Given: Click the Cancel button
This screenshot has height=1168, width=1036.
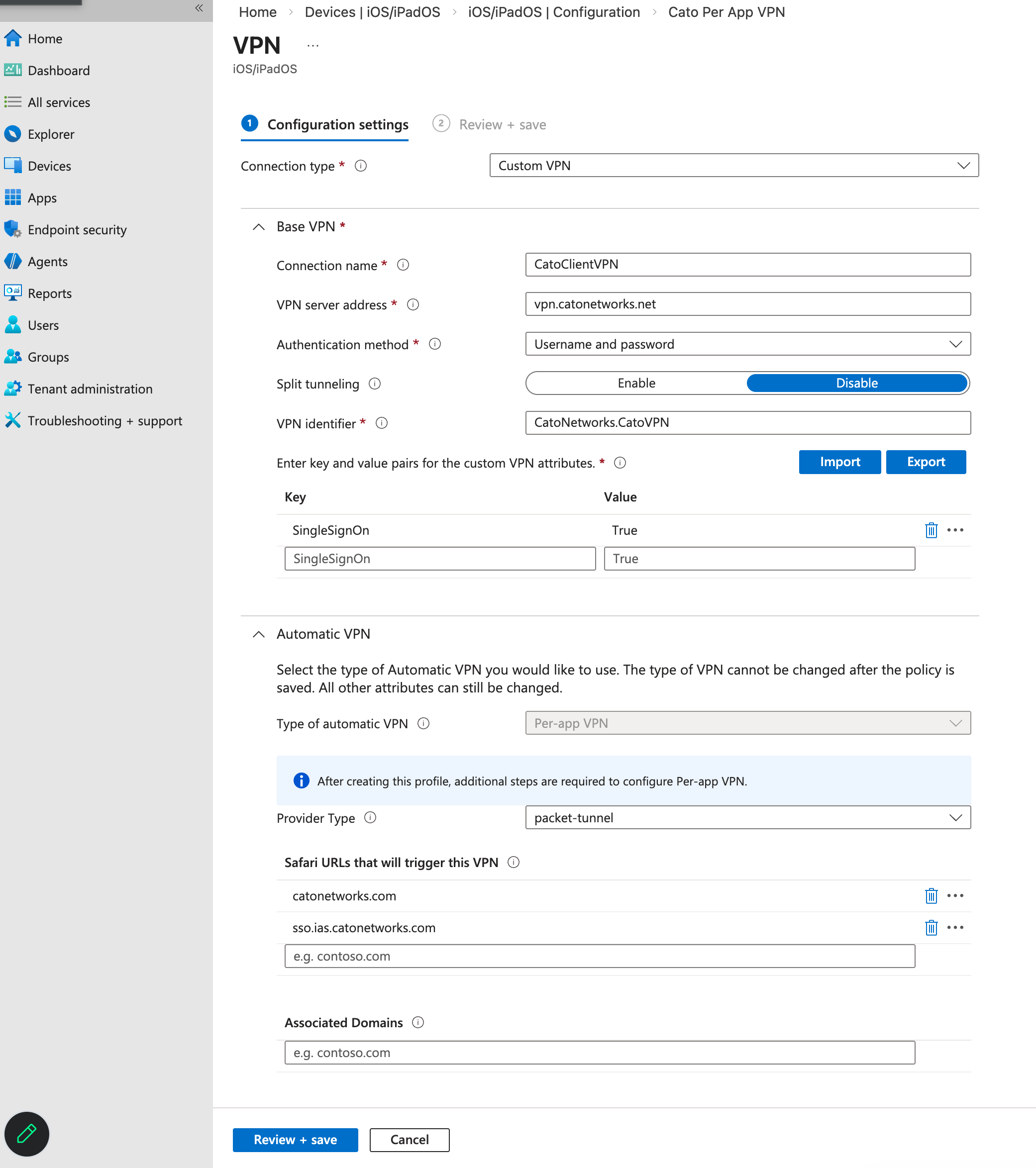Looking at the screenshot, I should [410, 1140].
